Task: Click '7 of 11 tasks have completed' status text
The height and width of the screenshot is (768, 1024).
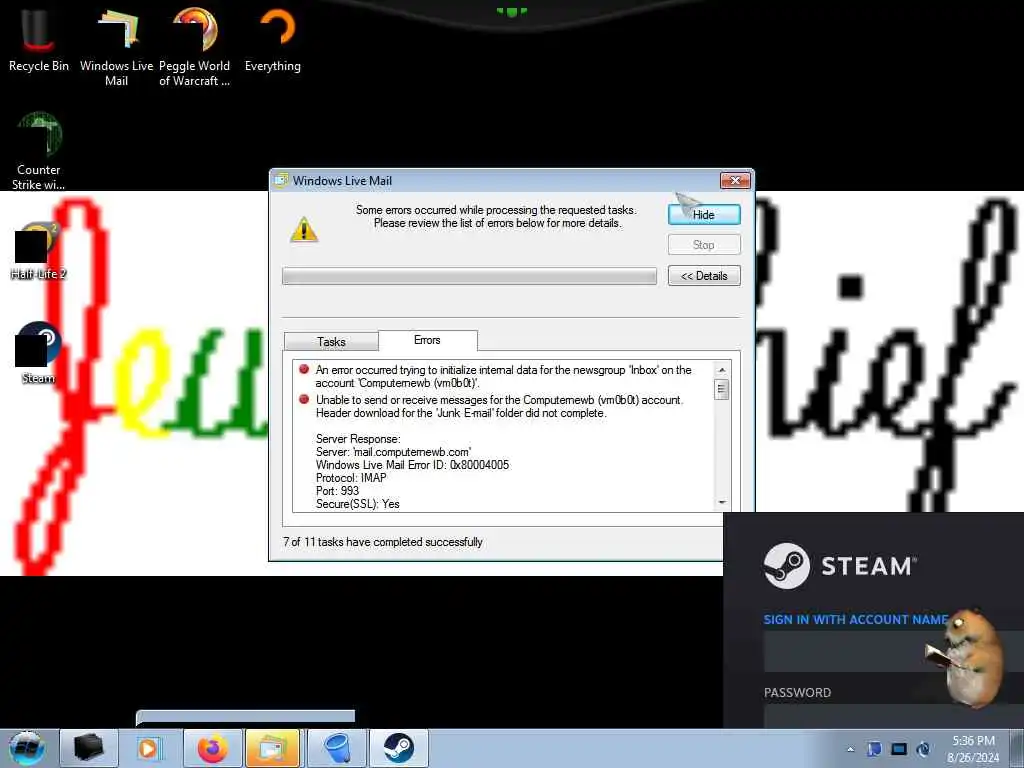Action: click(383, 542)
